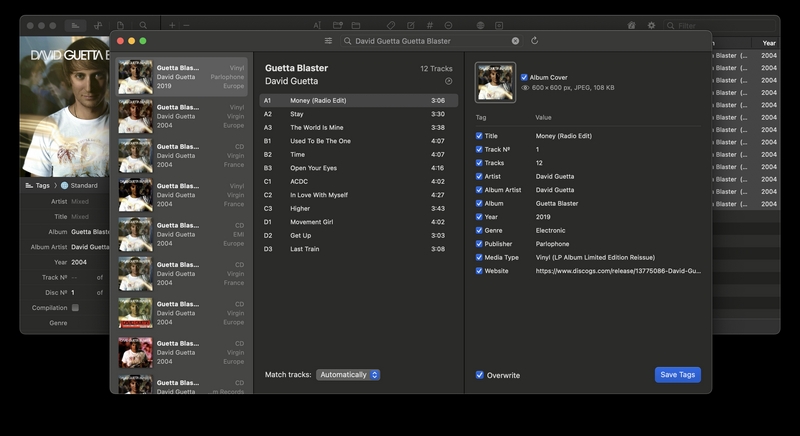Clear the David Guetta search field text
This screenshot has width=800, height=436.
515,41
